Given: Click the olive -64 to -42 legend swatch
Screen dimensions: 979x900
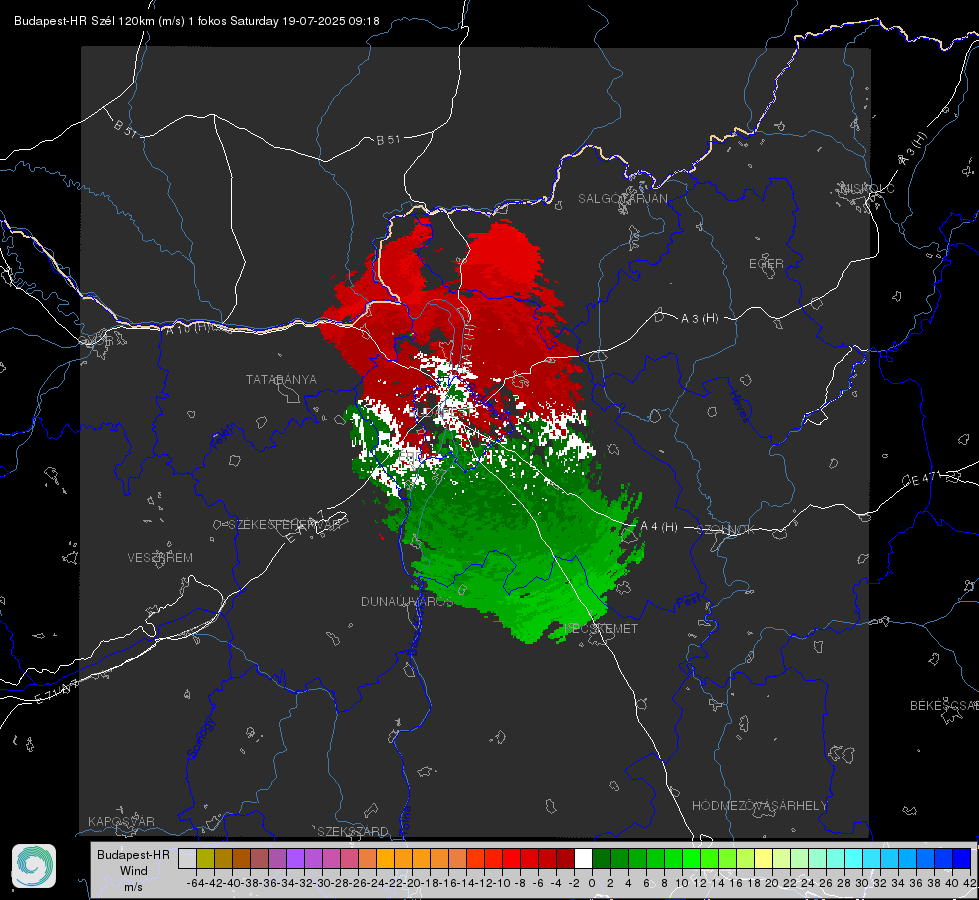Looking at the screenshot, I should [205, 858].
